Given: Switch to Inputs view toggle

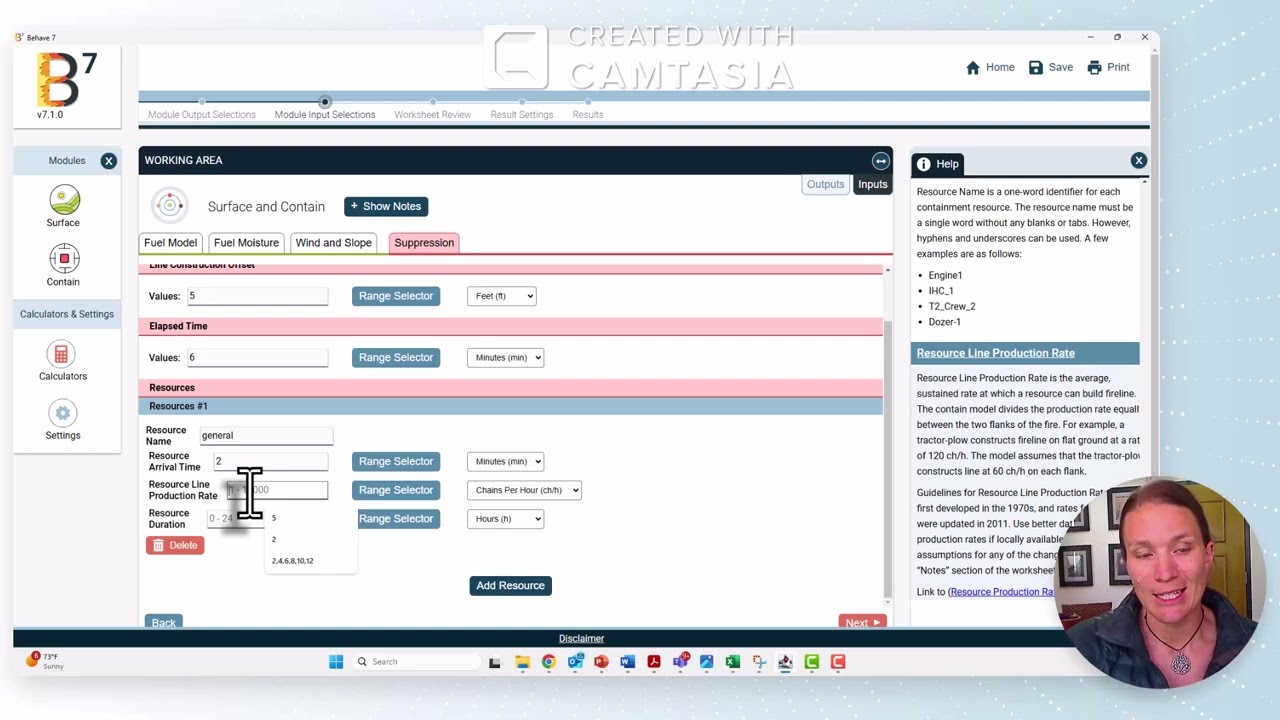Looking at the screenshot, I should point(872,184).
